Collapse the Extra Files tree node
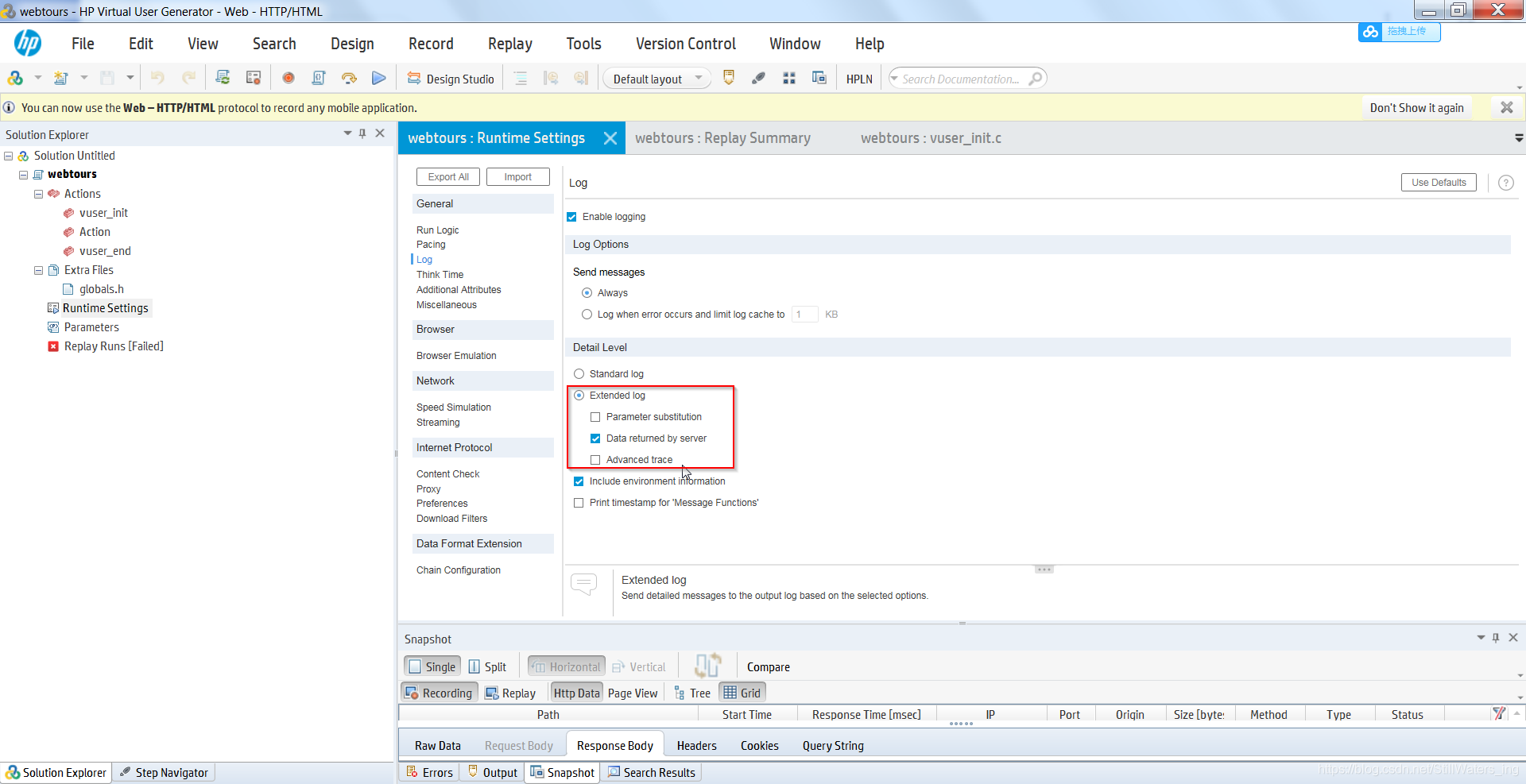This screenshot has height=784, width=1526. point(38,270)
